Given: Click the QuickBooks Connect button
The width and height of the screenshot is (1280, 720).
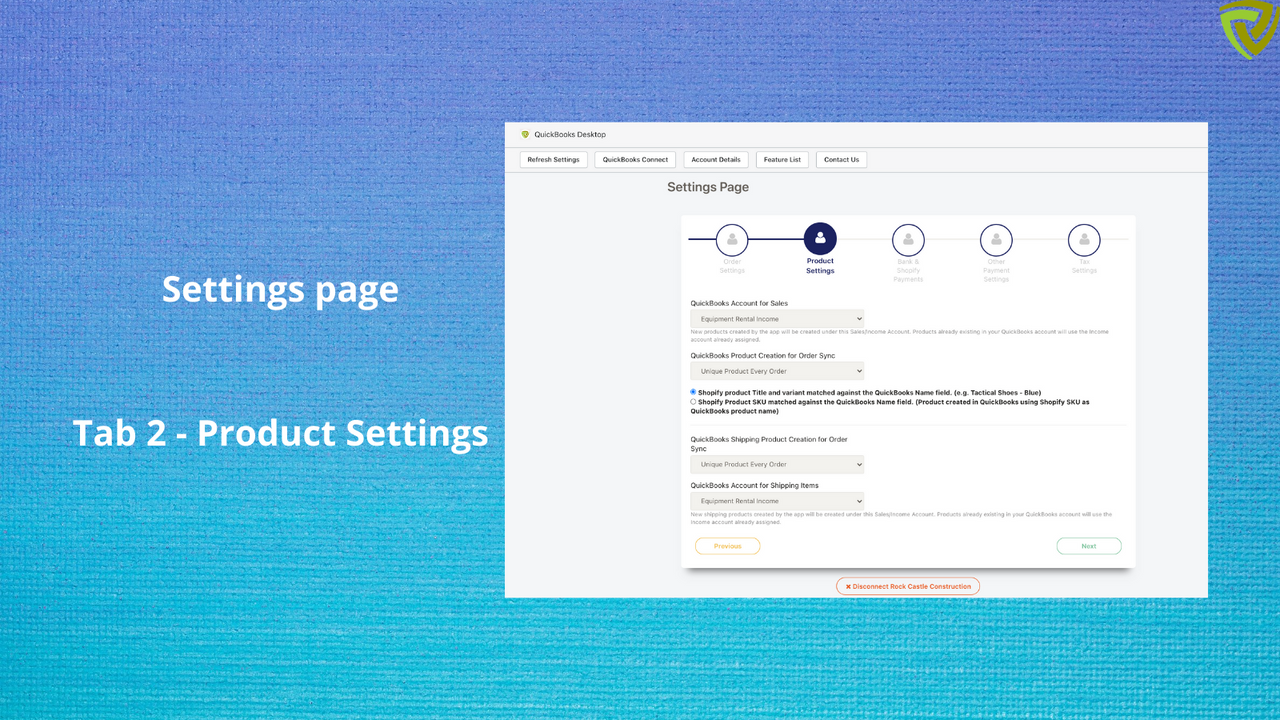Looking at the screenshot, I should coord(635,160).
